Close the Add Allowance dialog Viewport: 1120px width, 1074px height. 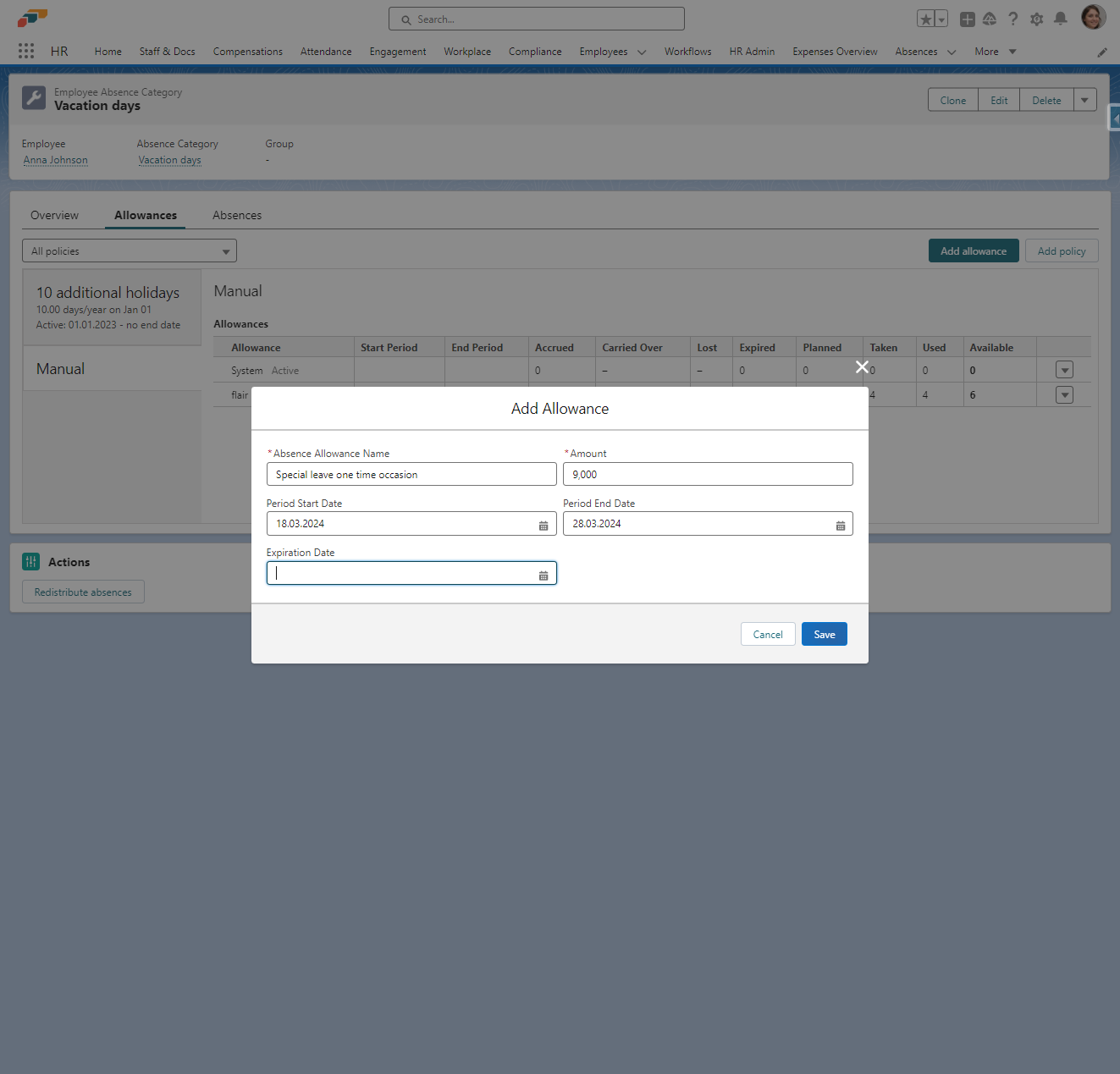[x=862, y=366]
